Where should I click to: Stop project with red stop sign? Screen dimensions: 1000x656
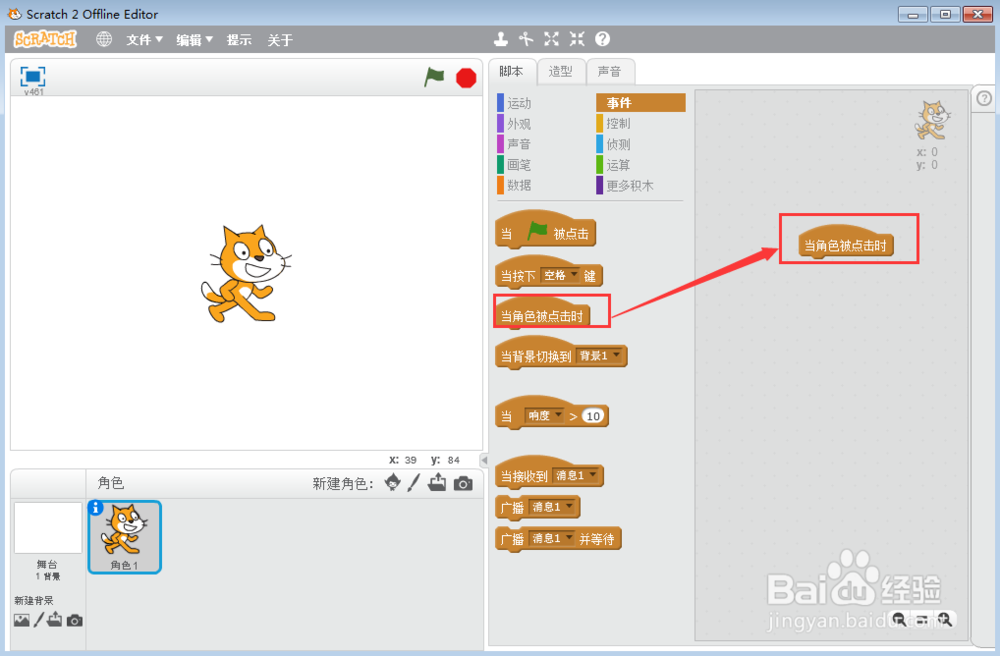point(466,78)
